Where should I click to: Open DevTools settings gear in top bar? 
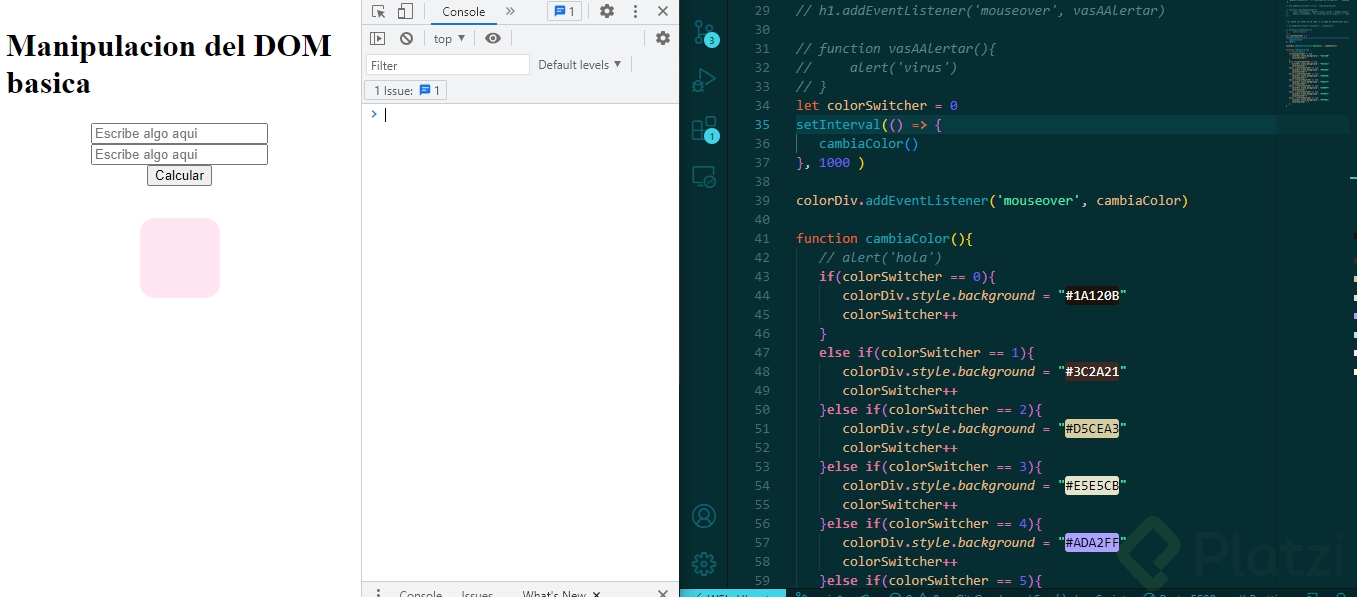click(x=607, y=12)
